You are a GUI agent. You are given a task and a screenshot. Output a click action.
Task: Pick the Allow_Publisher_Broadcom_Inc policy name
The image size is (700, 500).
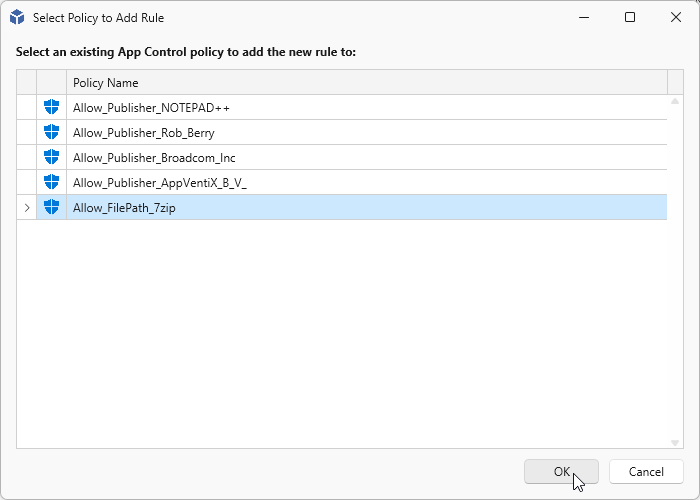click(153, 157)
